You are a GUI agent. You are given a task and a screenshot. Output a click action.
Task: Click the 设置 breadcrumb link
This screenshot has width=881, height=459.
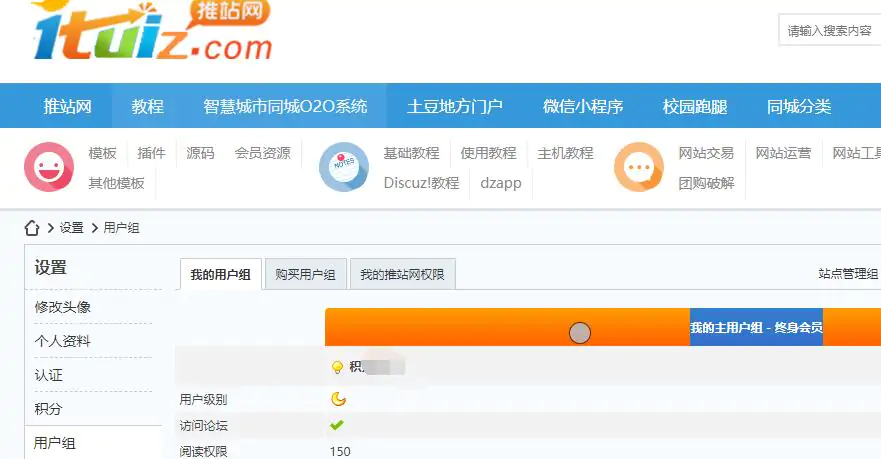point(71,228)
